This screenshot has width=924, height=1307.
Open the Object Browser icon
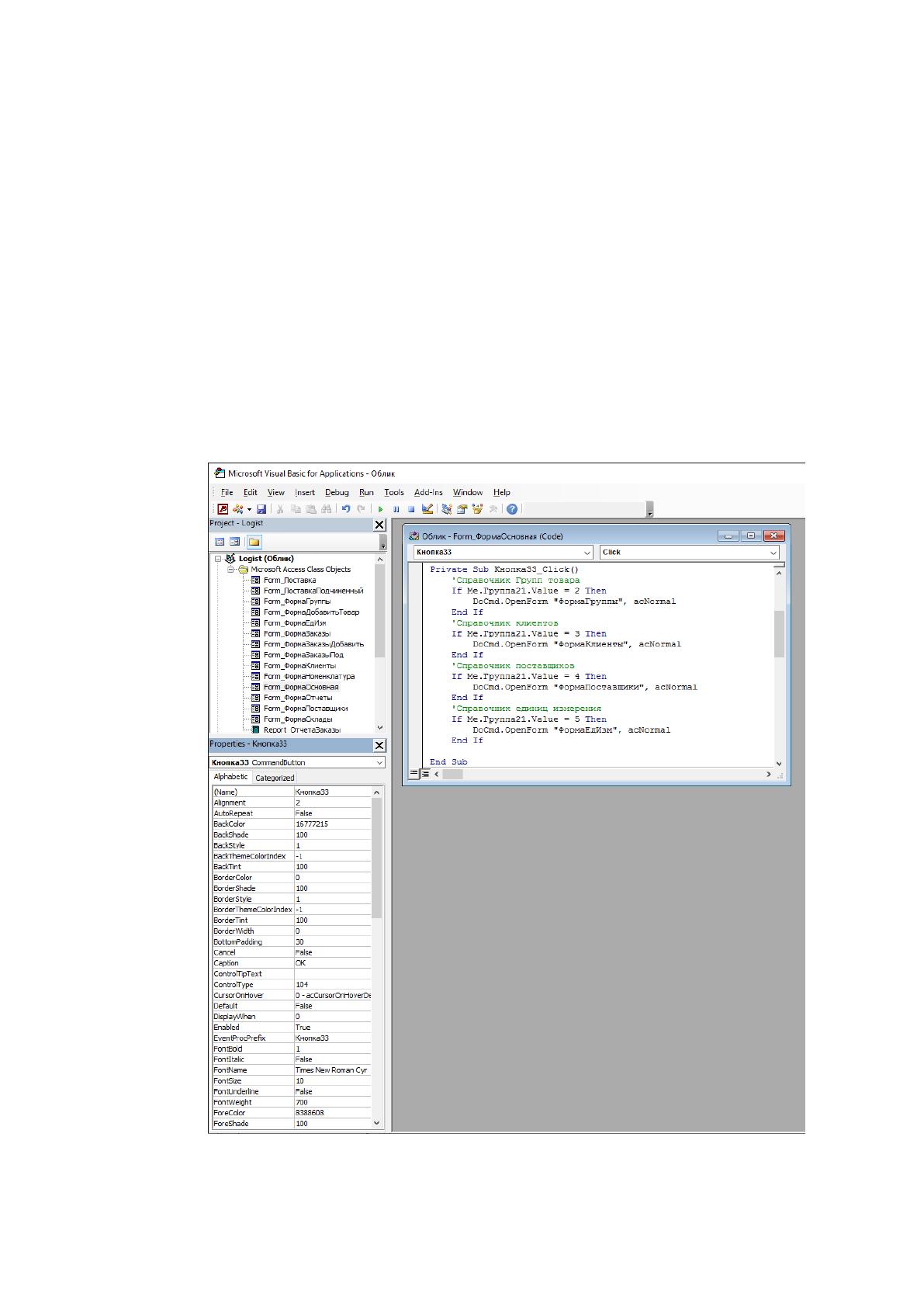click(x=477, y=509)
